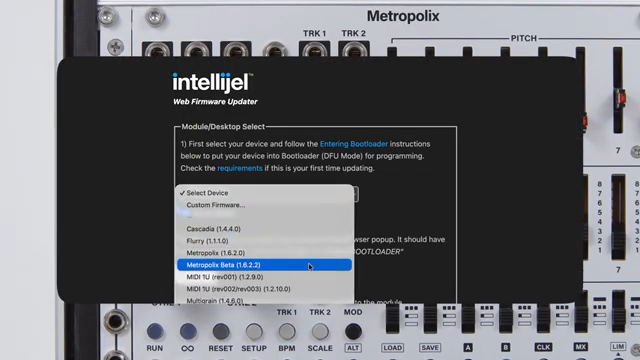Click the MX label badge on panel
The image size is (640, 360).
pos(580,348)
